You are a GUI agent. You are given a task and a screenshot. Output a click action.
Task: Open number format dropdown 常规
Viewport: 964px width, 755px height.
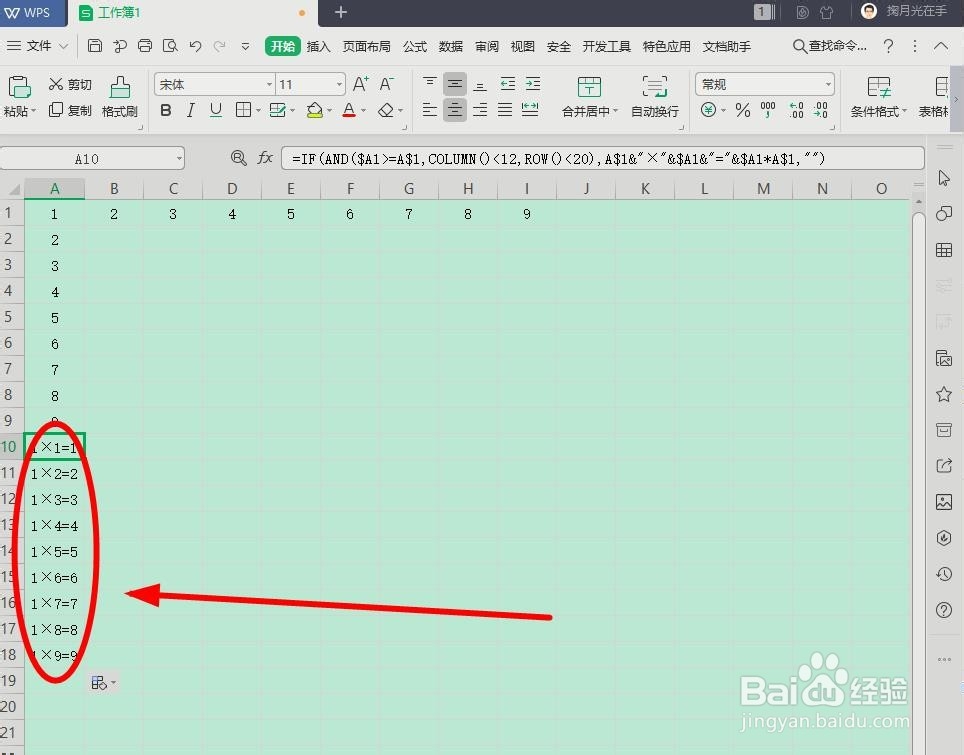[828, 84]
